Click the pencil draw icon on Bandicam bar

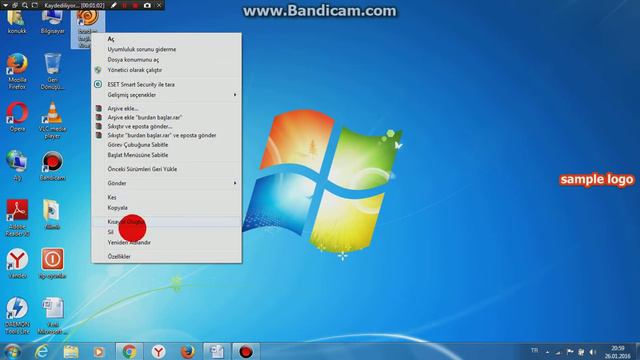tap(113, 5)
